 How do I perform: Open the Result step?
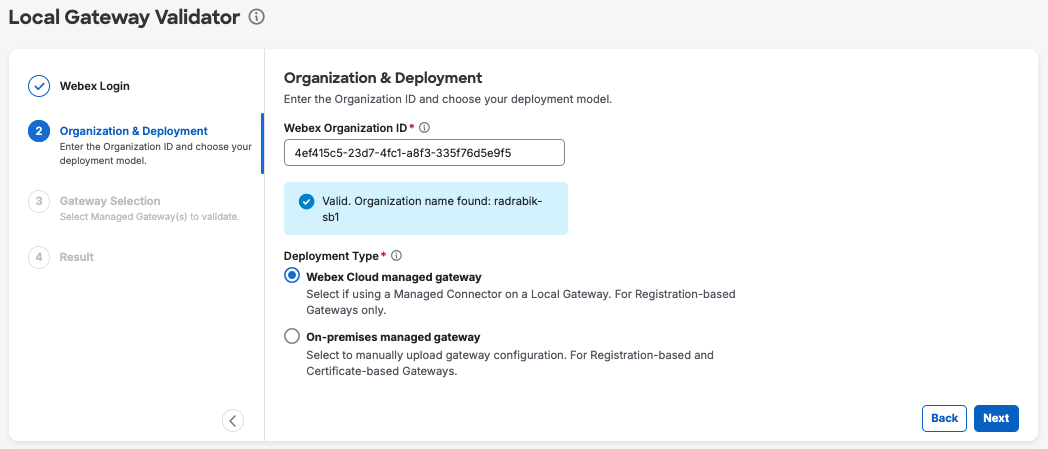tap(77, 257)
